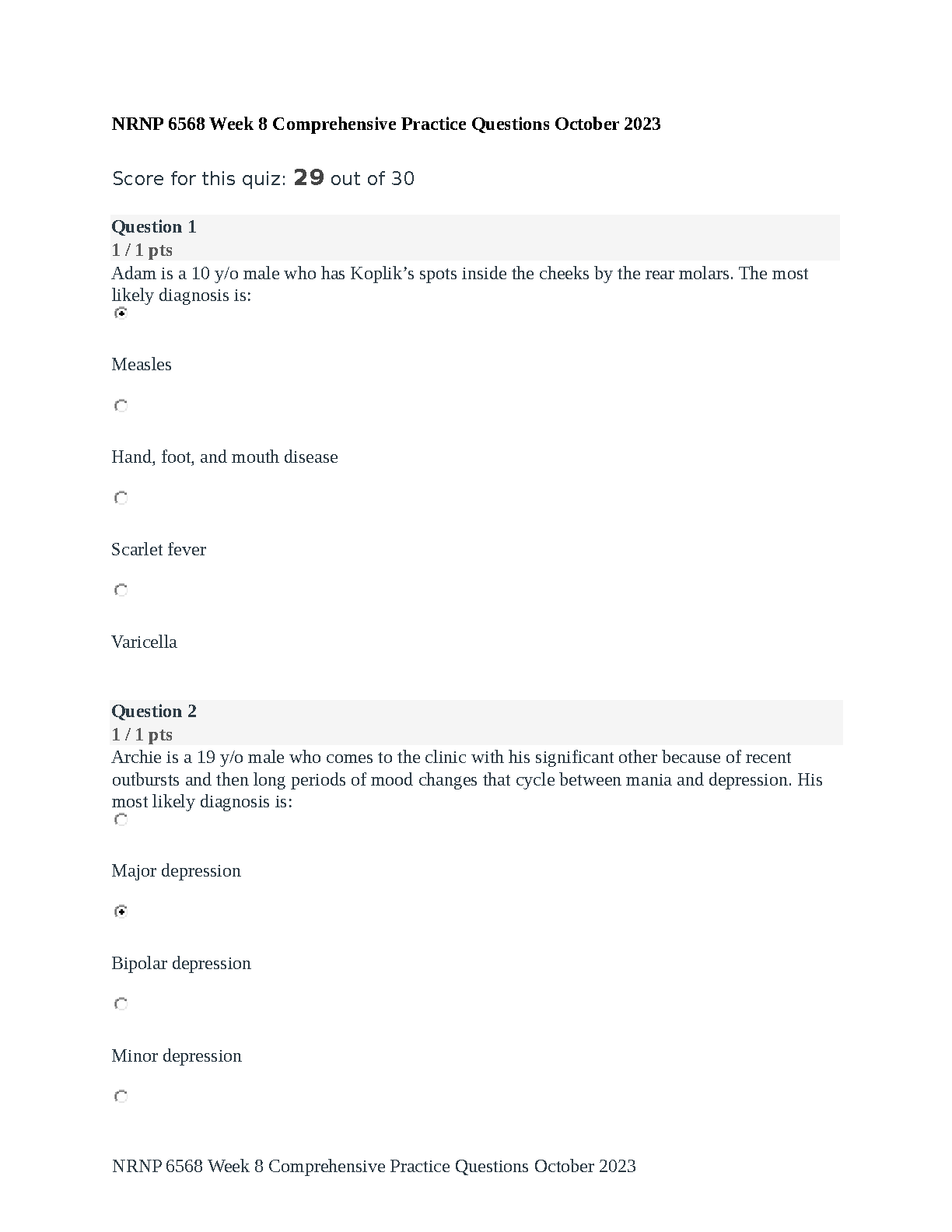This screenshot has height=1232, width=952.
Task: Click the footer text at page bottom
Action: [374, 1167]
